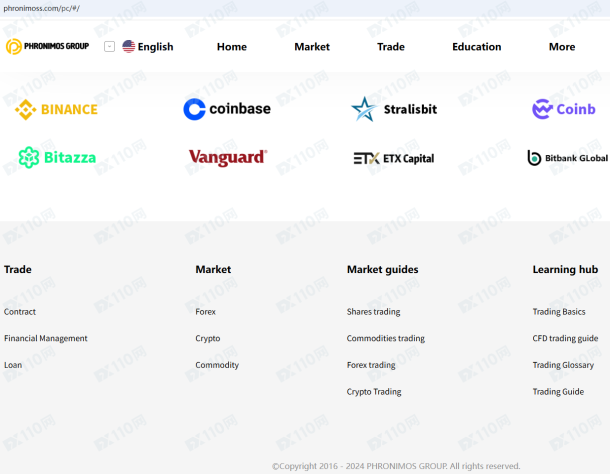This screenshot has width=610, height=474.
Task: Click the ETX Capital logo
Action: point(394,158)
